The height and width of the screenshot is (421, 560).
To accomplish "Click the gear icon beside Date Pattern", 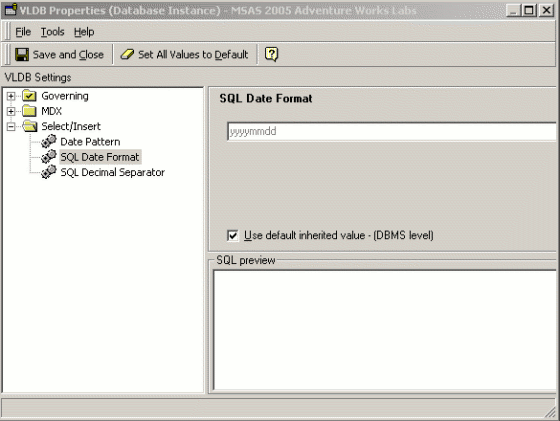I will coord(49,141).
